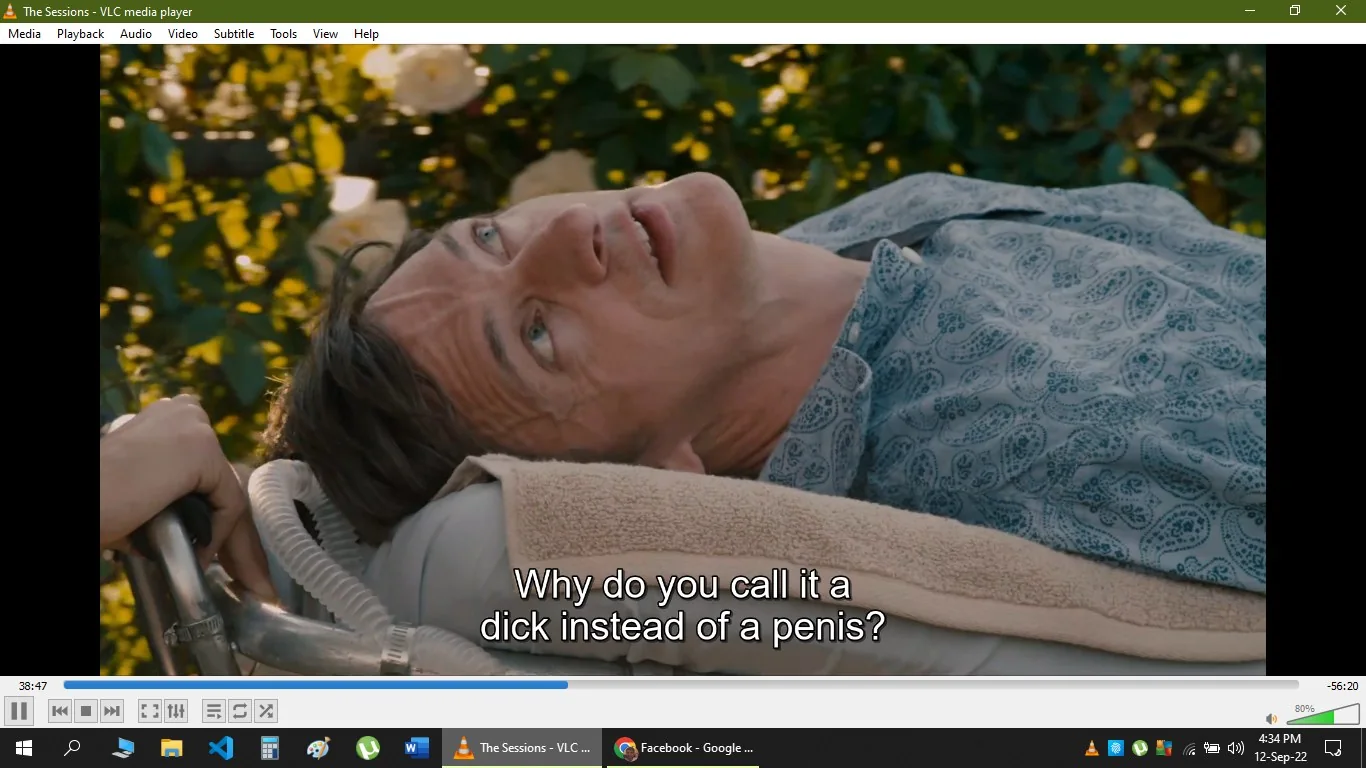
Task: Switch the remaining time display -56:20
Action: click(1343, 686)
